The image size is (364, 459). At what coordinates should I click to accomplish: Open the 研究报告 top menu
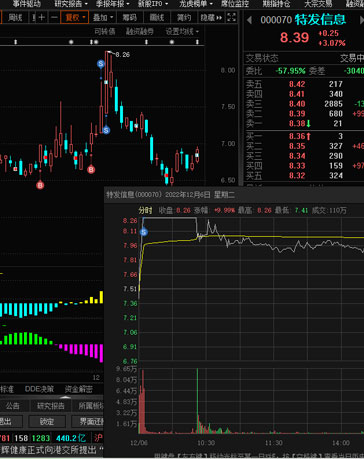(x=71, y=4)
